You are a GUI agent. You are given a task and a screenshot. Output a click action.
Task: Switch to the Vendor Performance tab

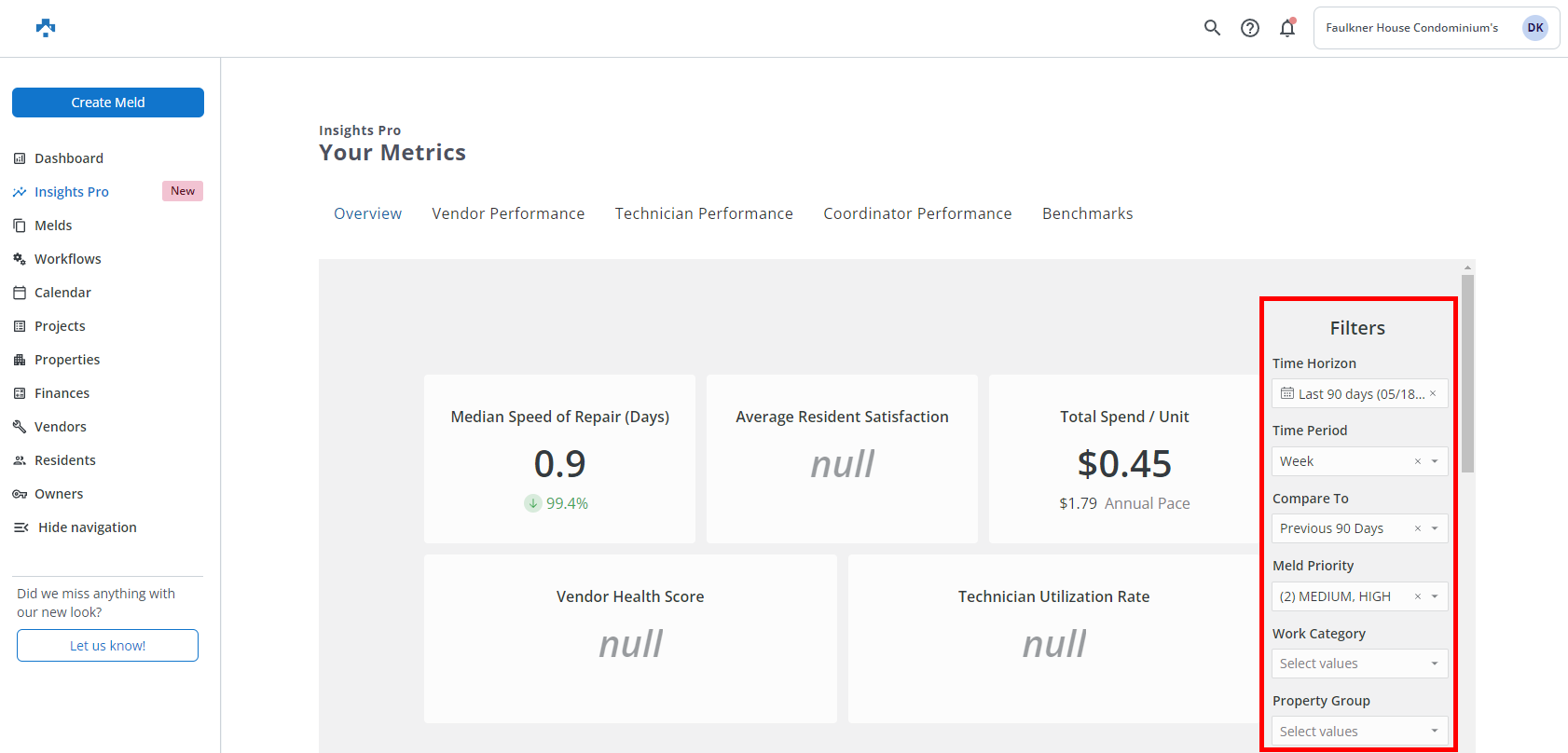pos(508,213)
